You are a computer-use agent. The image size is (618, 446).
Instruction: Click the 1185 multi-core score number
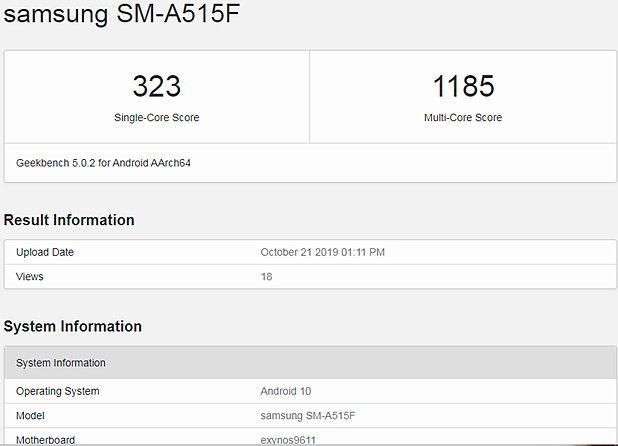(x=463, y=86)
